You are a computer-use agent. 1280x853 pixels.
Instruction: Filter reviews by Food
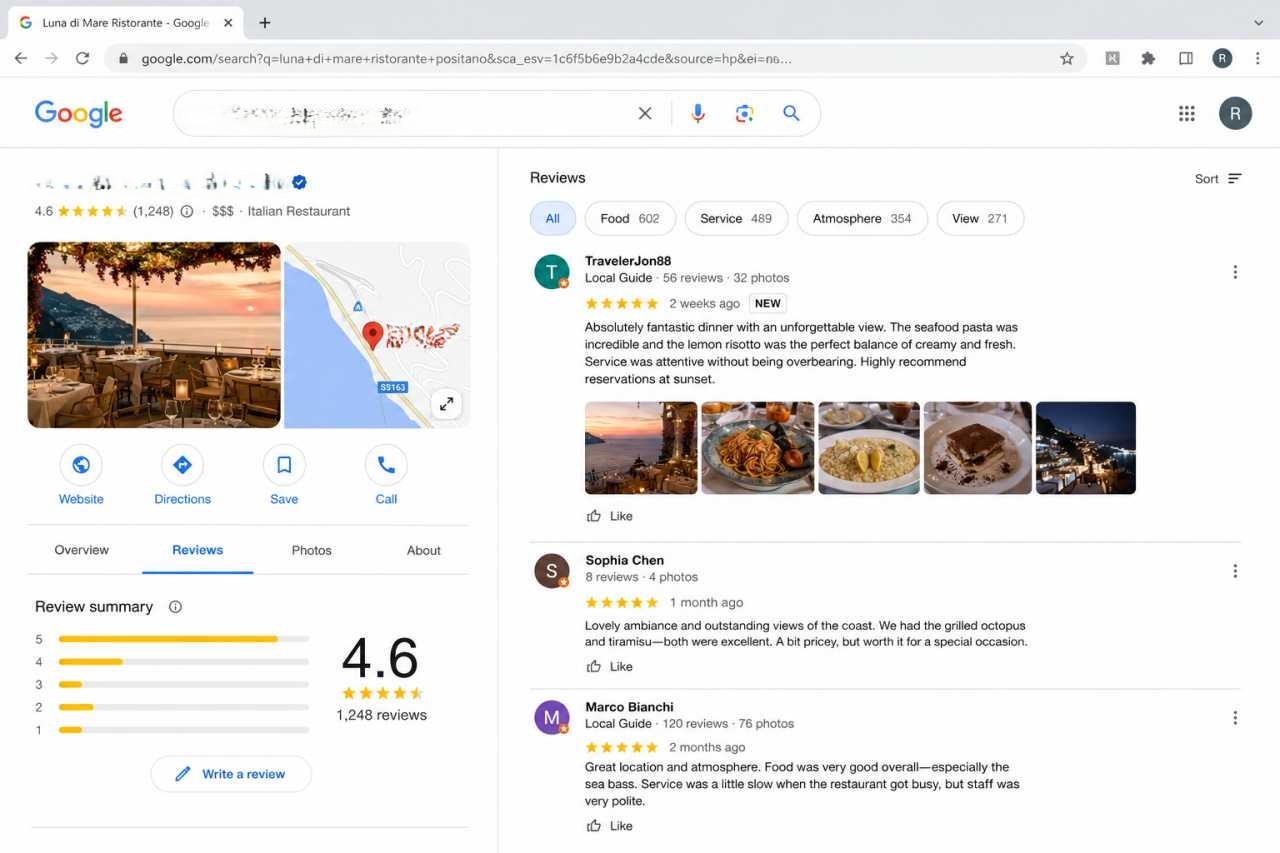coord(630,218)
